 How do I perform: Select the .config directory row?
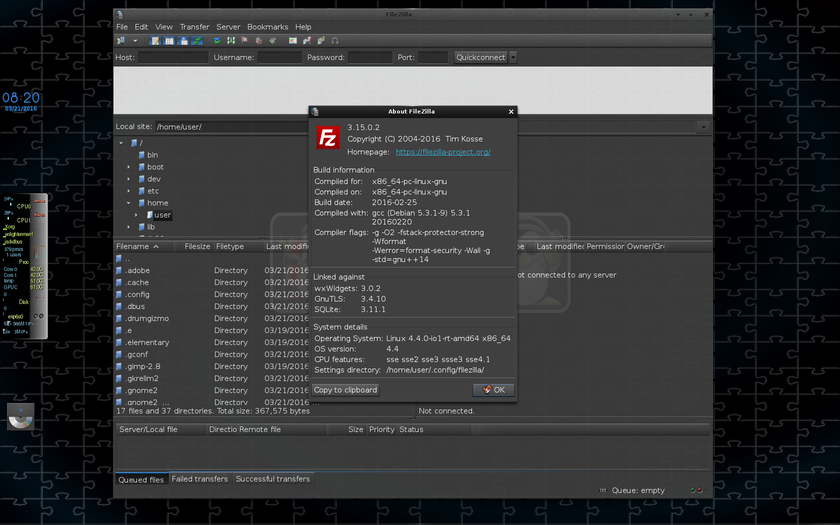[212, 295]
